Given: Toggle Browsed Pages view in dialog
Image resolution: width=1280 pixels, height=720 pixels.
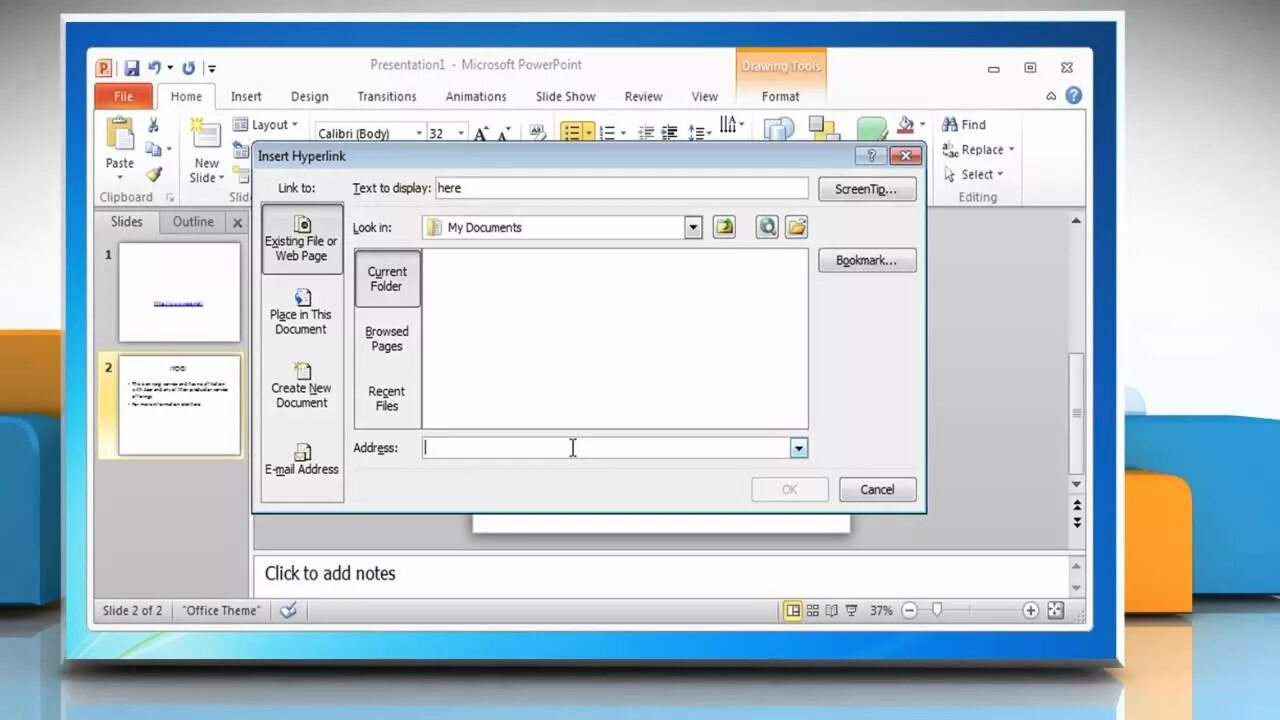Looking at the screenshot, I should click(x=387, y=338).
